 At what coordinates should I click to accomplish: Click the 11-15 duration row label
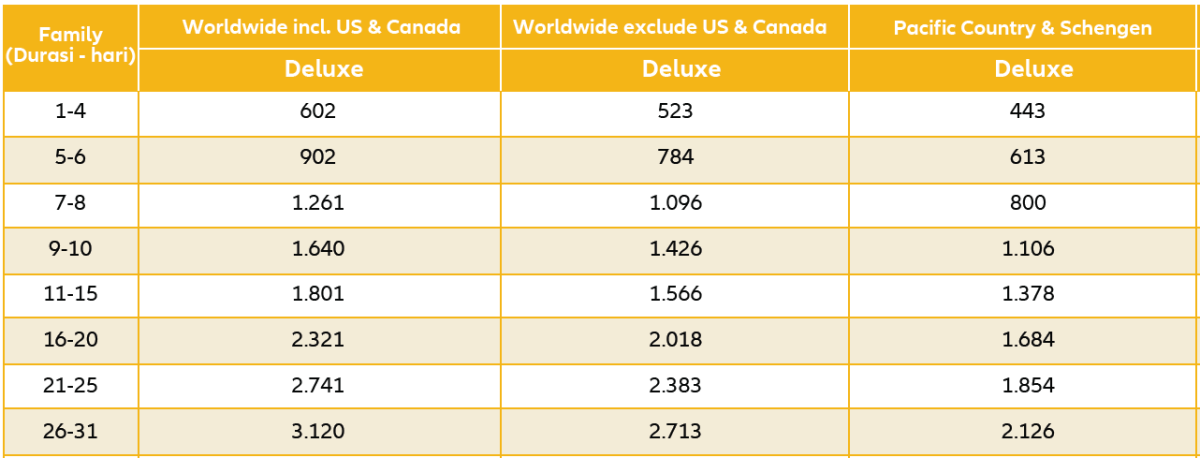70,295
